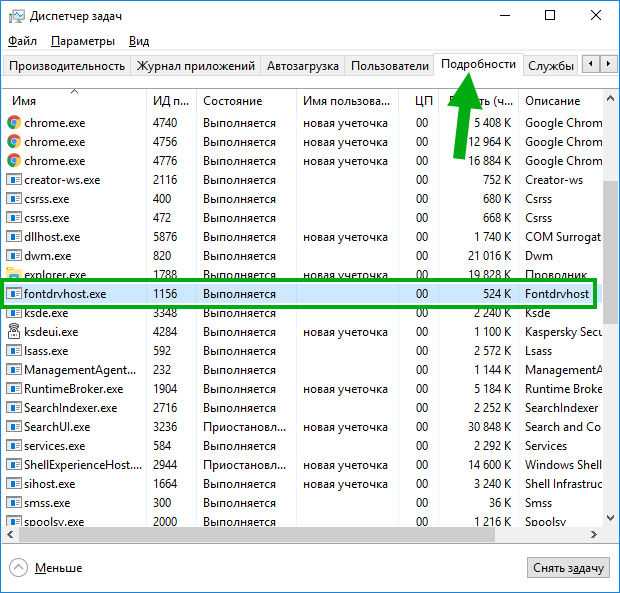Select the SearchUI.exe process name
The height and width of the screenshot is (593, 620).
(x=57, y=427)
